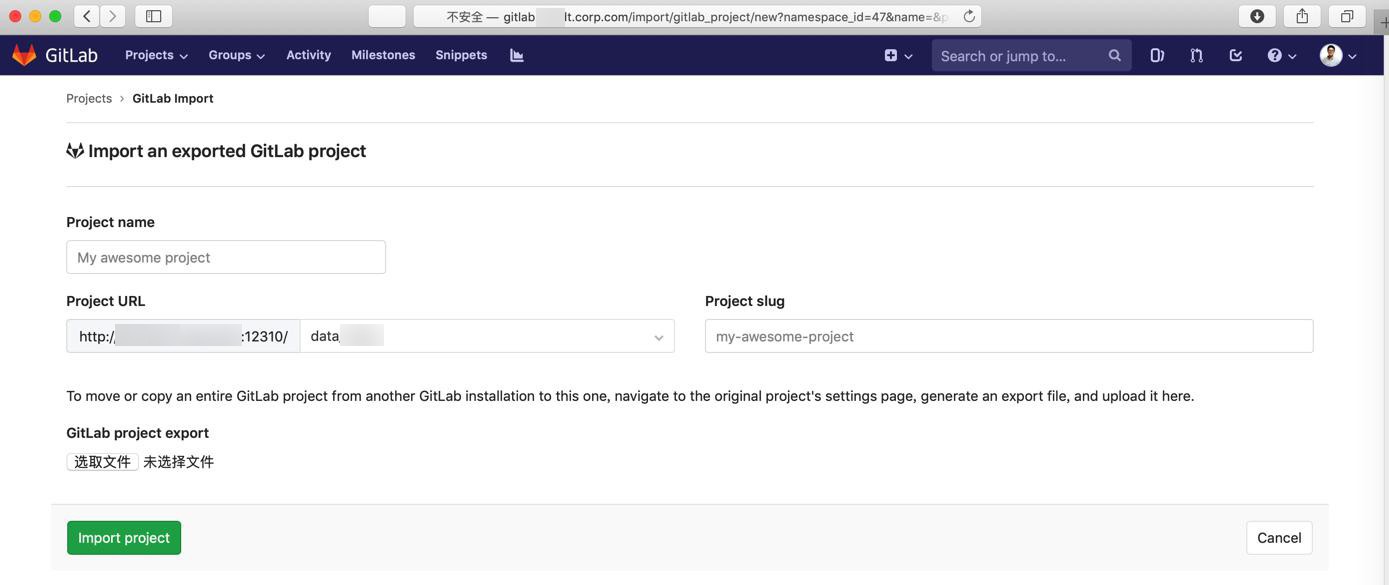
Task: Click the 'To move or copy' instruction text
Action: pyautogui.click(x=630, y=396)
